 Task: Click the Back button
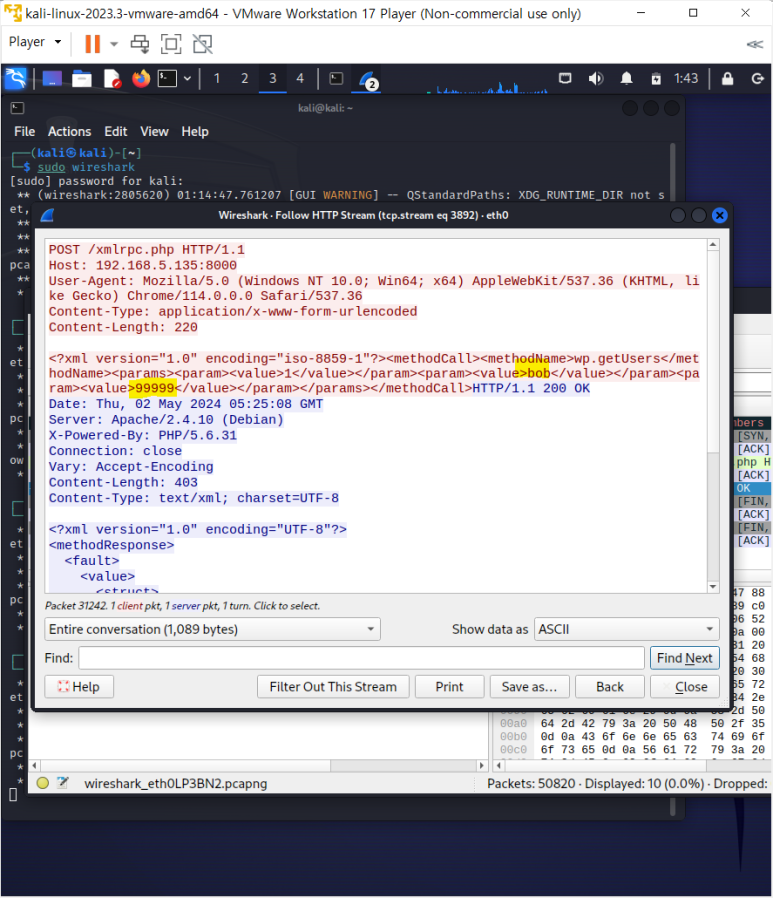tap(610, 687)
